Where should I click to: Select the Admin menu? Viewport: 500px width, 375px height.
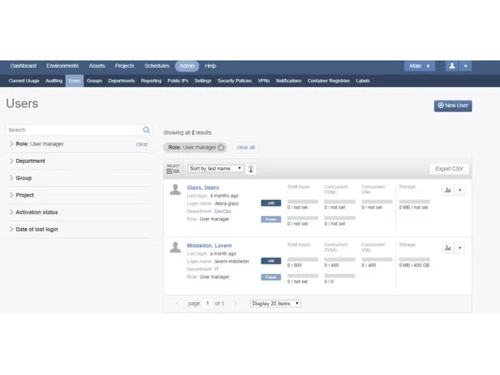187,66
